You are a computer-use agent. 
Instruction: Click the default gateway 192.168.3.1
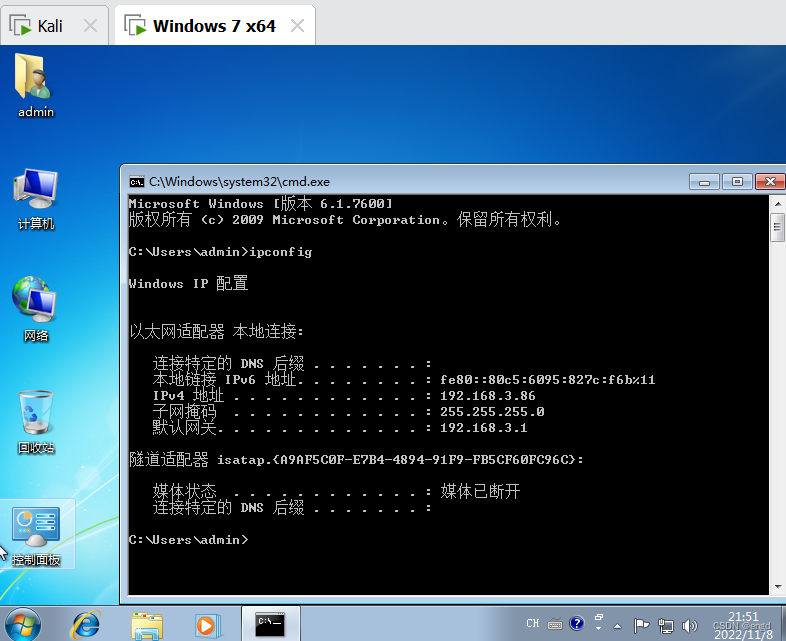click(x=483, y=428)
